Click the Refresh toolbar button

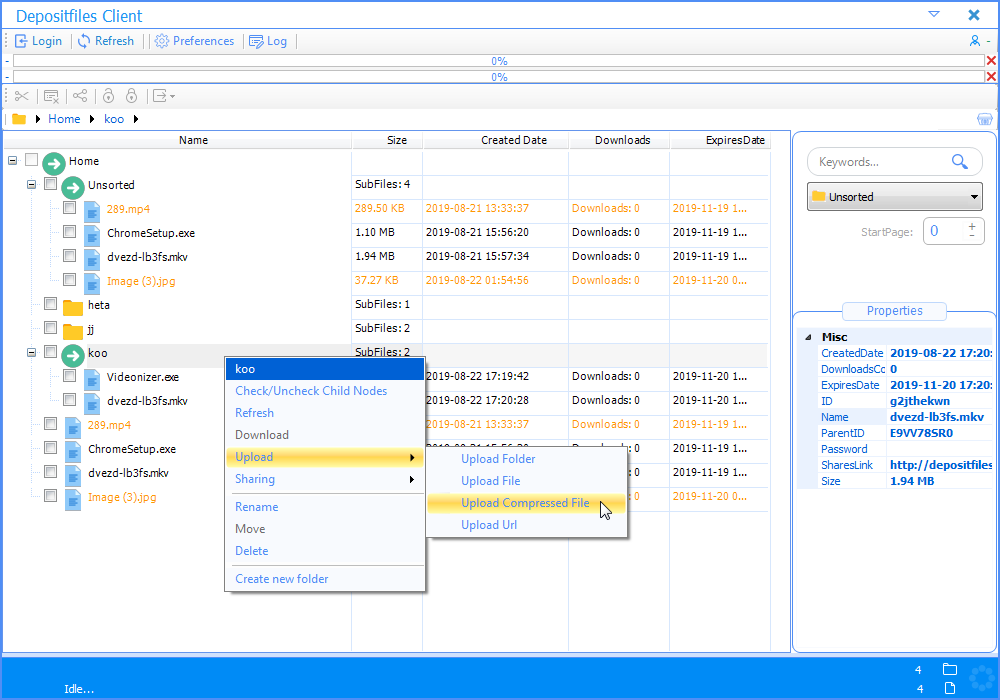click(x=106, y=41)
